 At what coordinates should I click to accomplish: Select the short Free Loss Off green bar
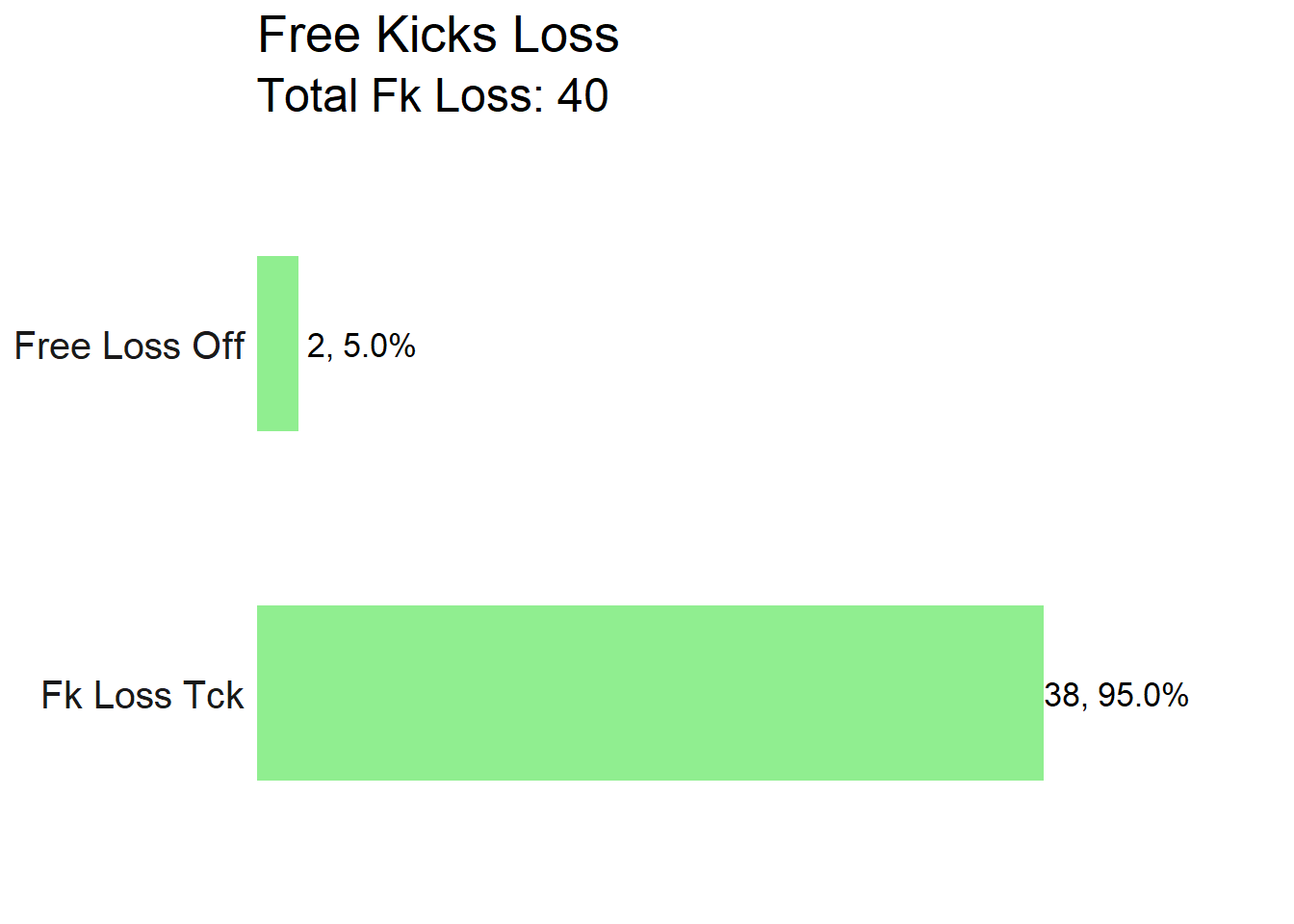277,344
